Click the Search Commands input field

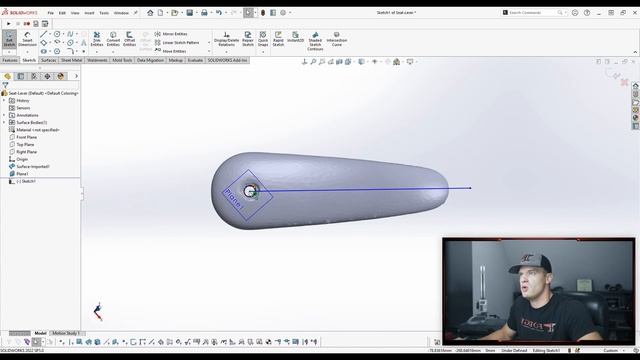pos(533,13)
